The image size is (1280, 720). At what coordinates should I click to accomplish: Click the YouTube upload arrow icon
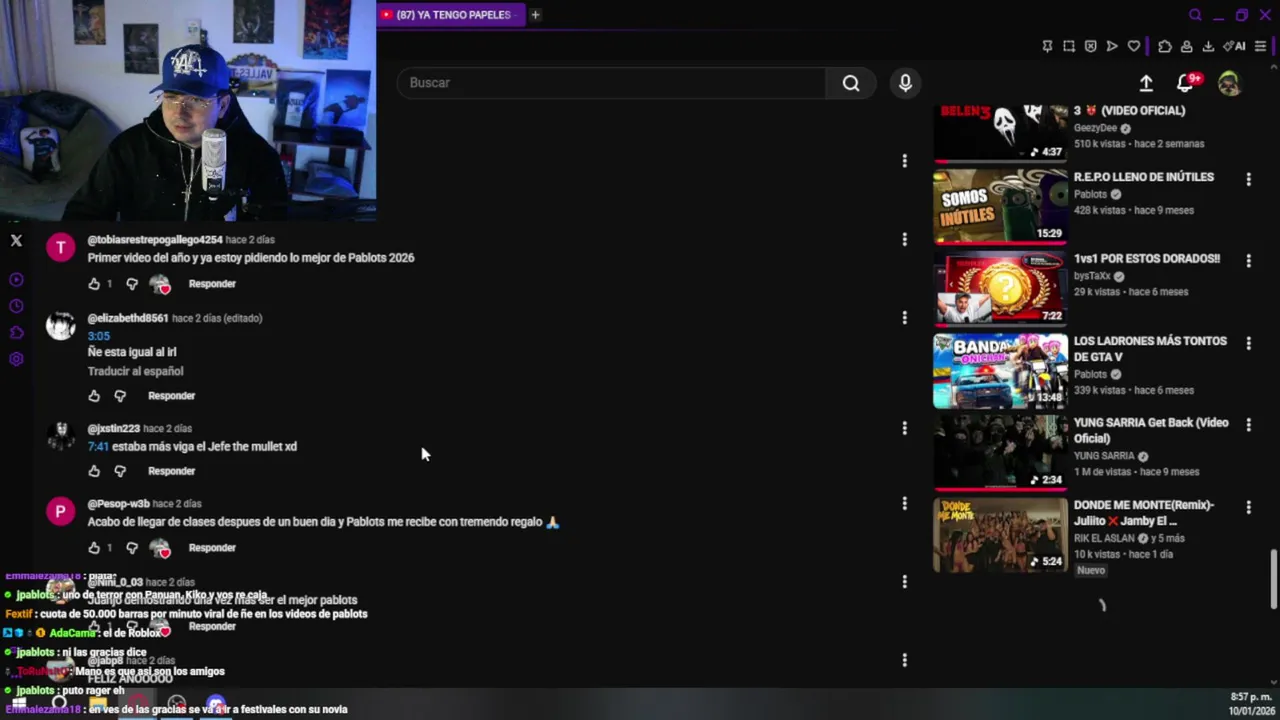1146,84
